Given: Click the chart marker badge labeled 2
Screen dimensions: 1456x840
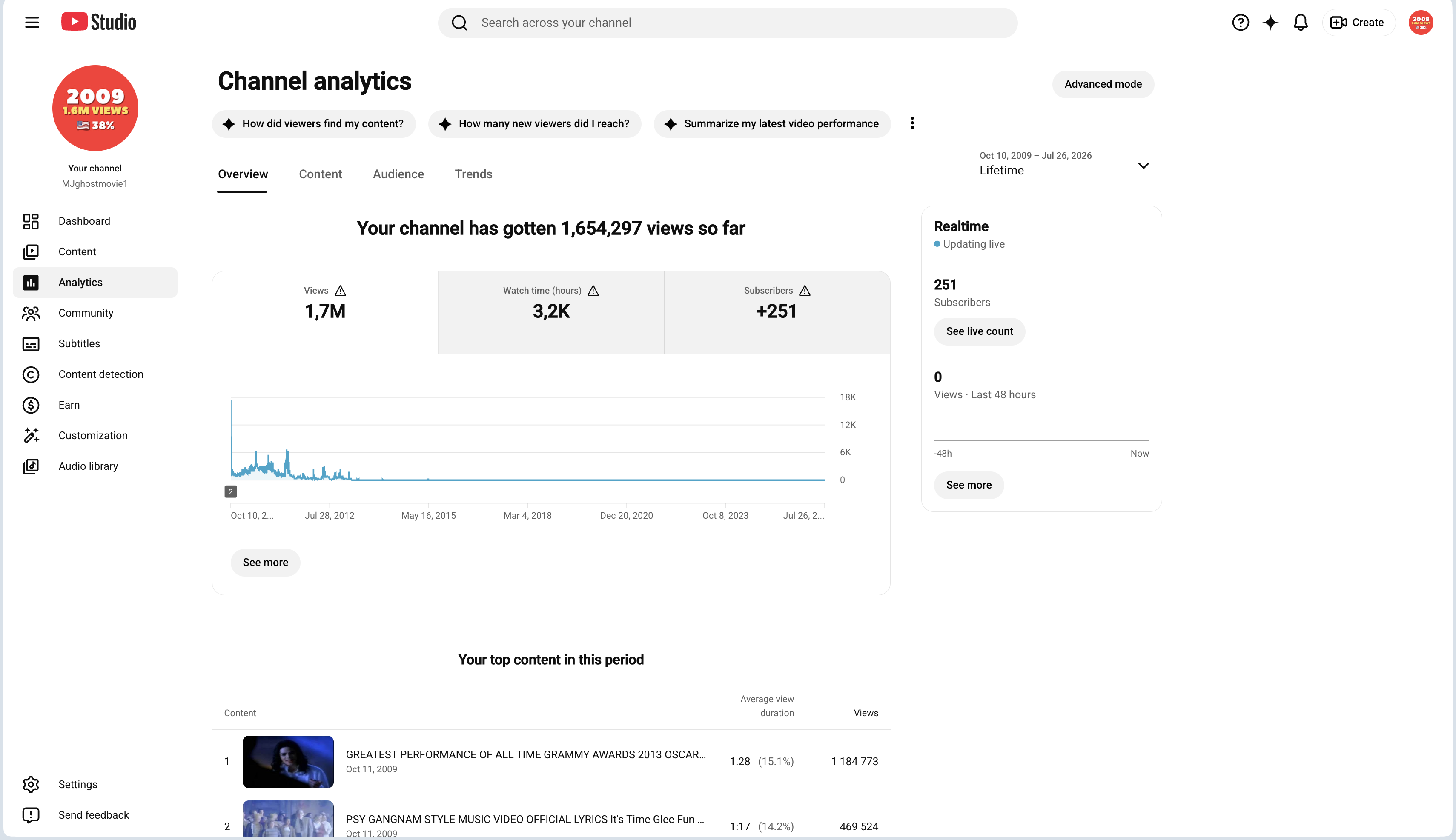Looking at the screenshot, I should pos(230,491).
